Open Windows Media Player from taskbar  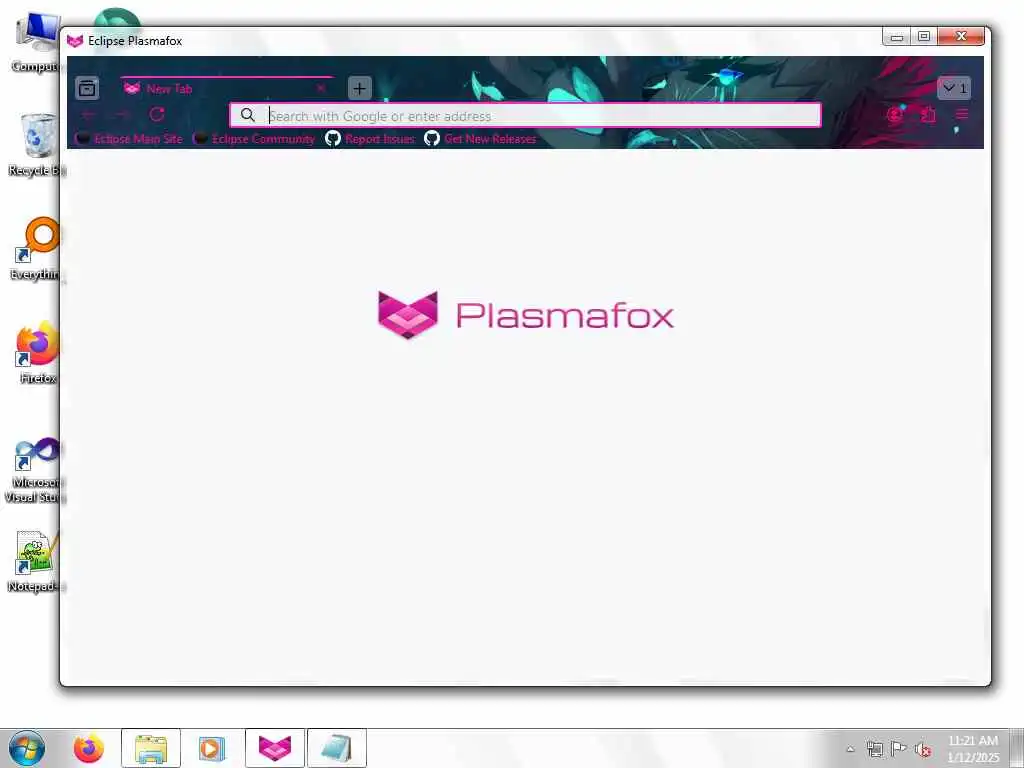[x=212, y=748]
